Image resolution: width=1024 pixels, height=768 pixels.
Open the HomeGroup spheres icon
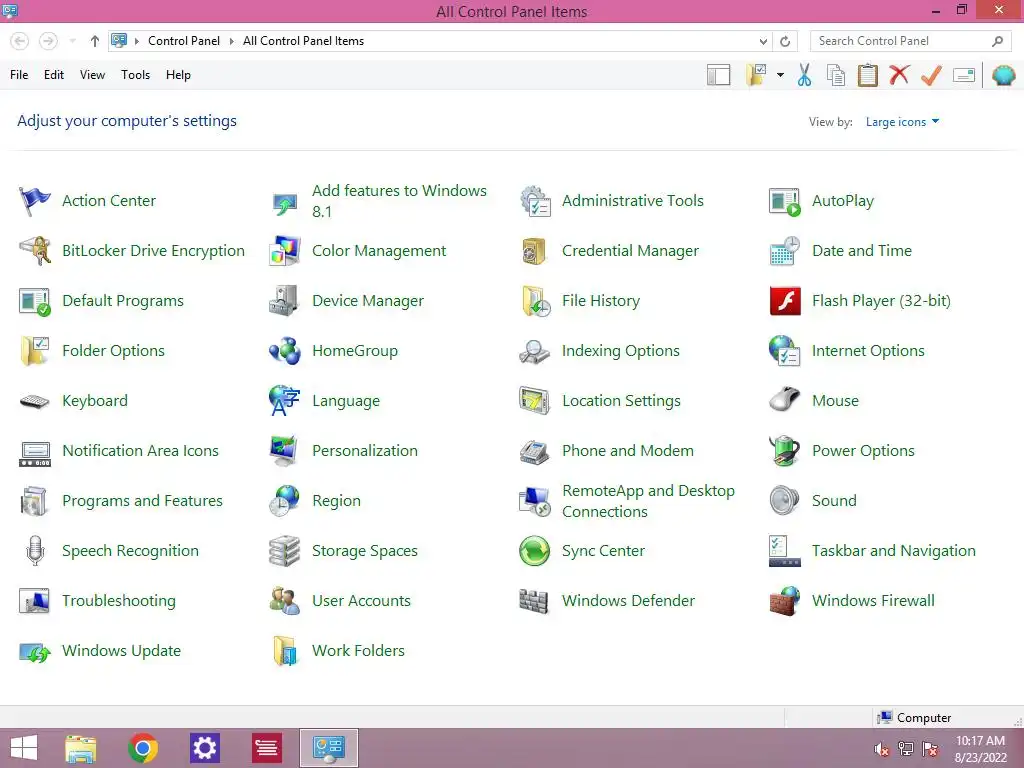coord(285,351)
